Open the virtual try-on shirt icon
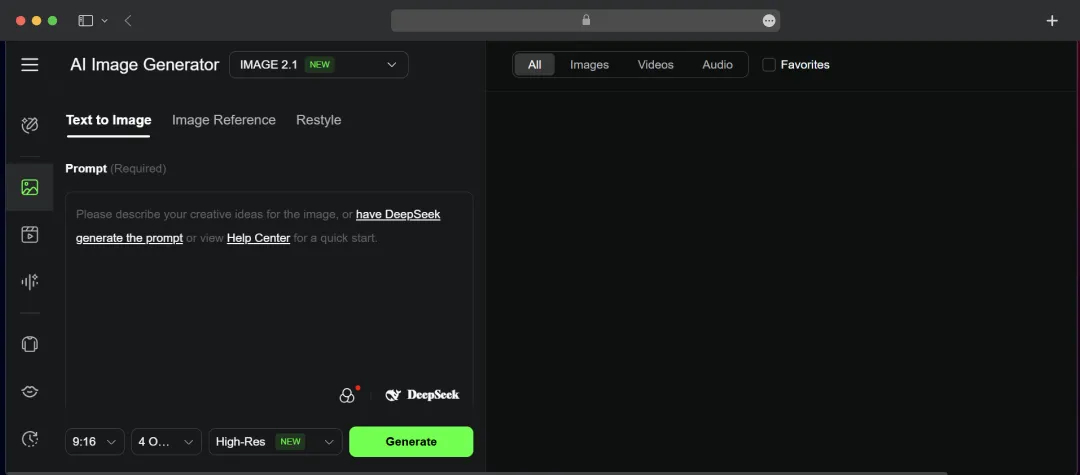The image size is (1080, 475). (30, 344)
